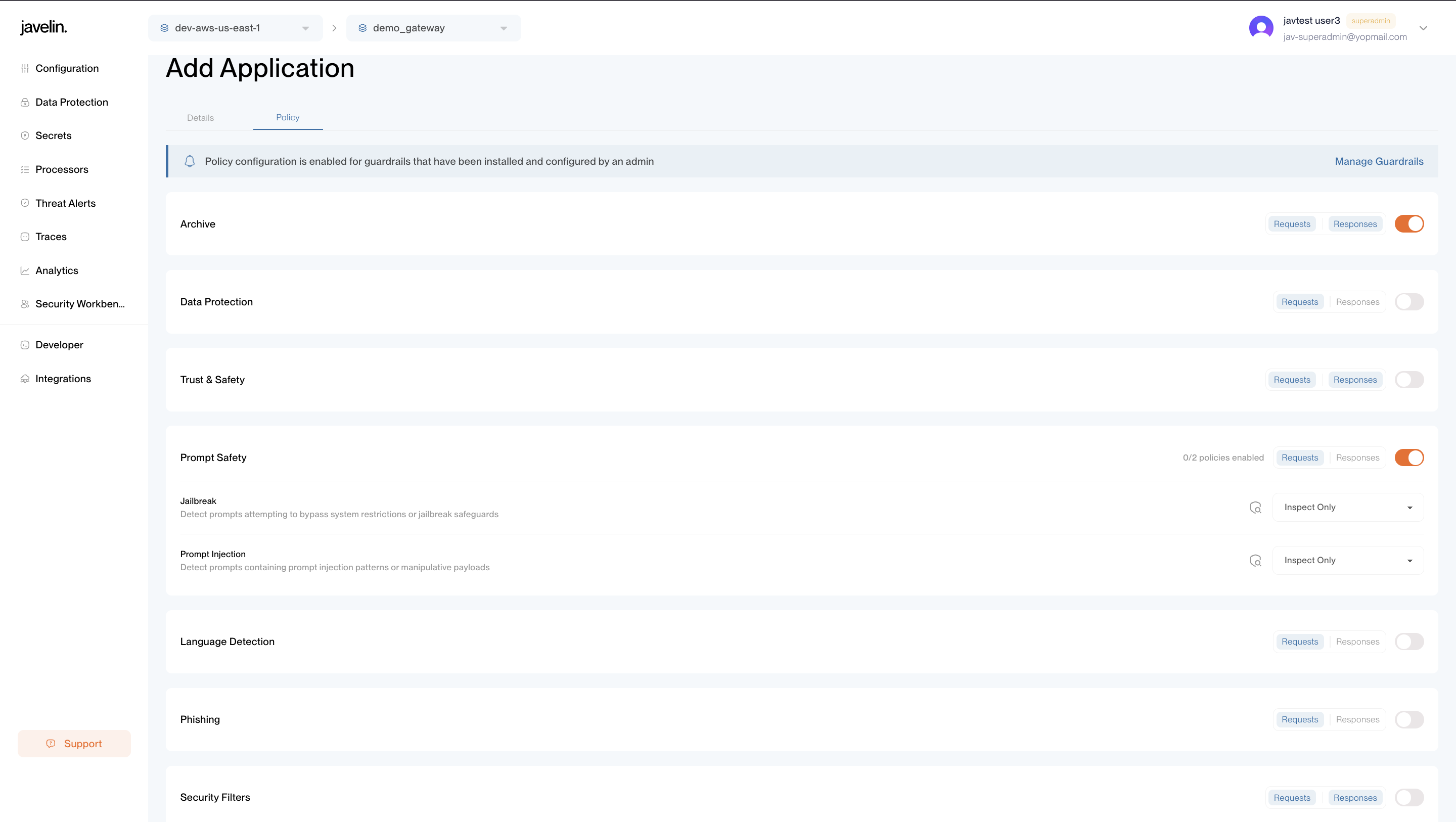
Task: Click the Security Workbench icon
Action: click(x=25, y=304)
